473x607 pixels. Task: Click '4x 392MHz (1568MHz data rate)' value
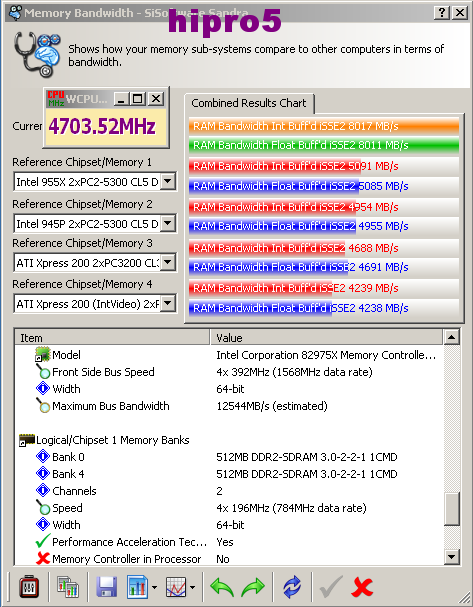(294, 372)
